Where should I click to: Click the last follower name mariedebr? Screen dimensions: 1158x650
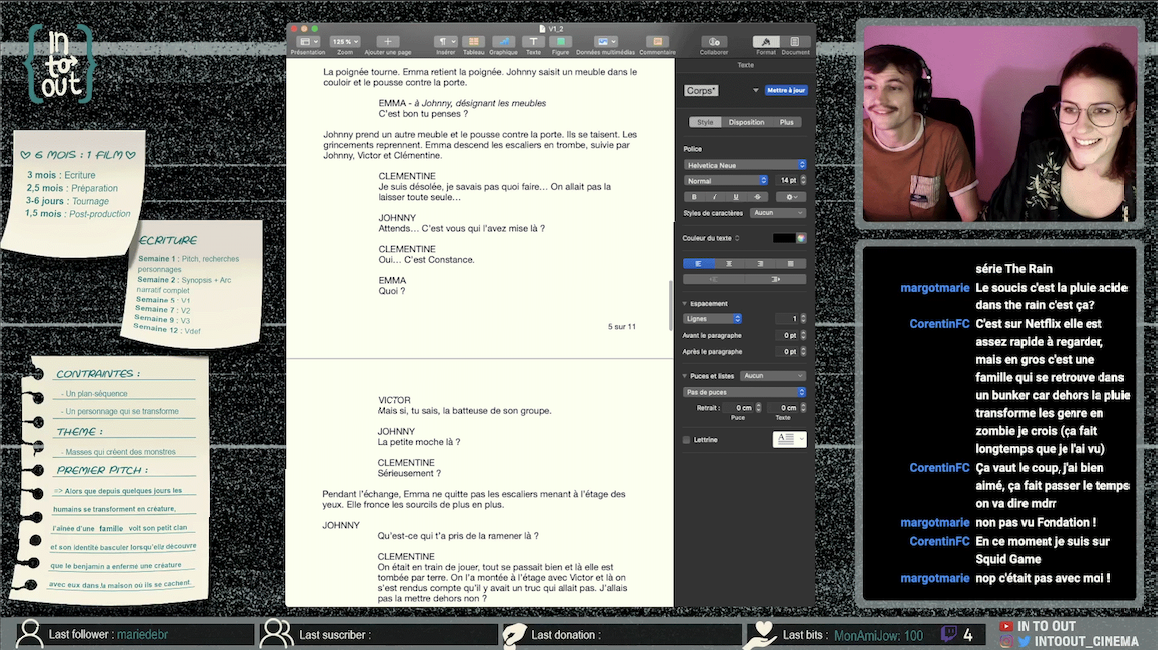(143, 634)
